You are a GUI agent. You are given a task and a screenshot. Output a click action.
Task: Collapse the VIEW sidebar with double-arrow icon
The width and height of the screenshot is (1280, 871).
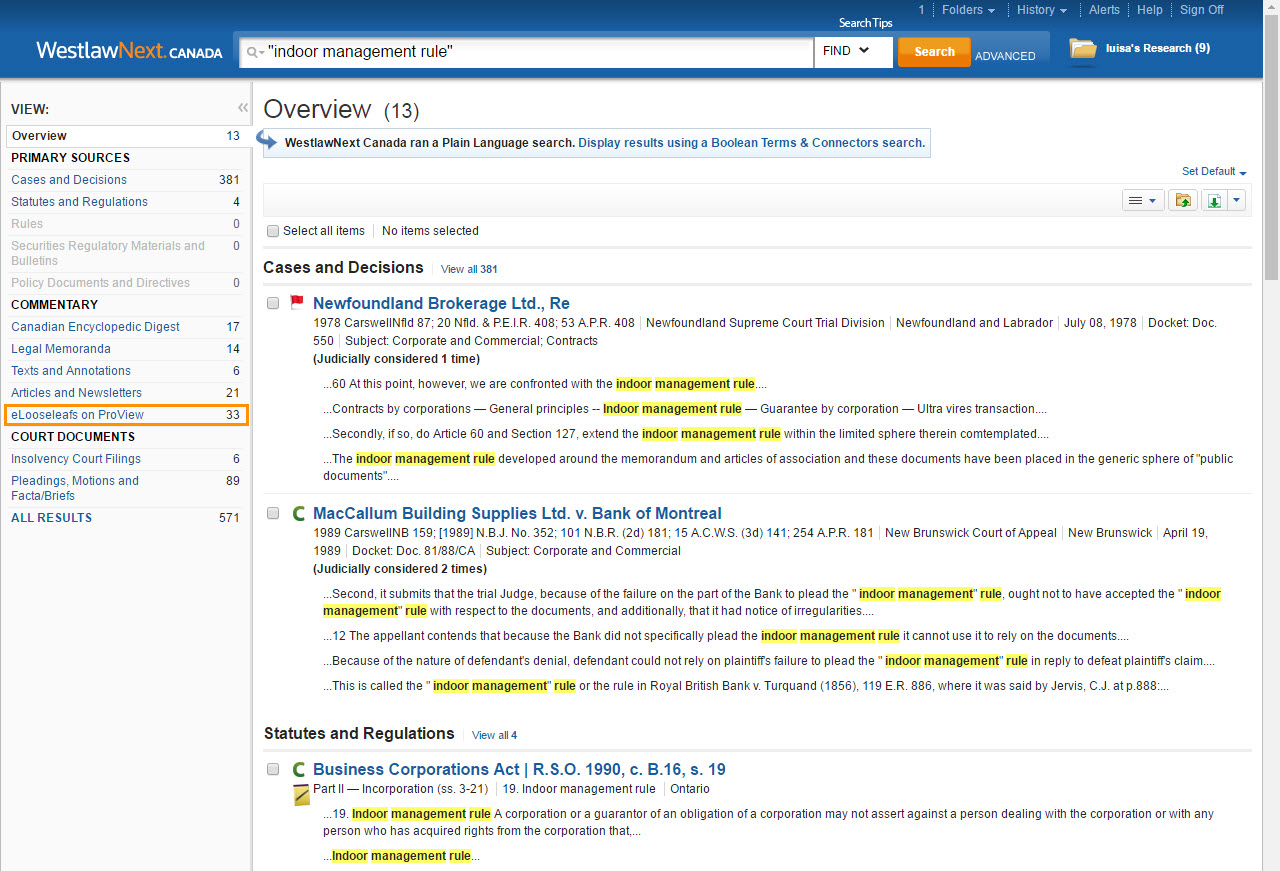tap(242, 108)
